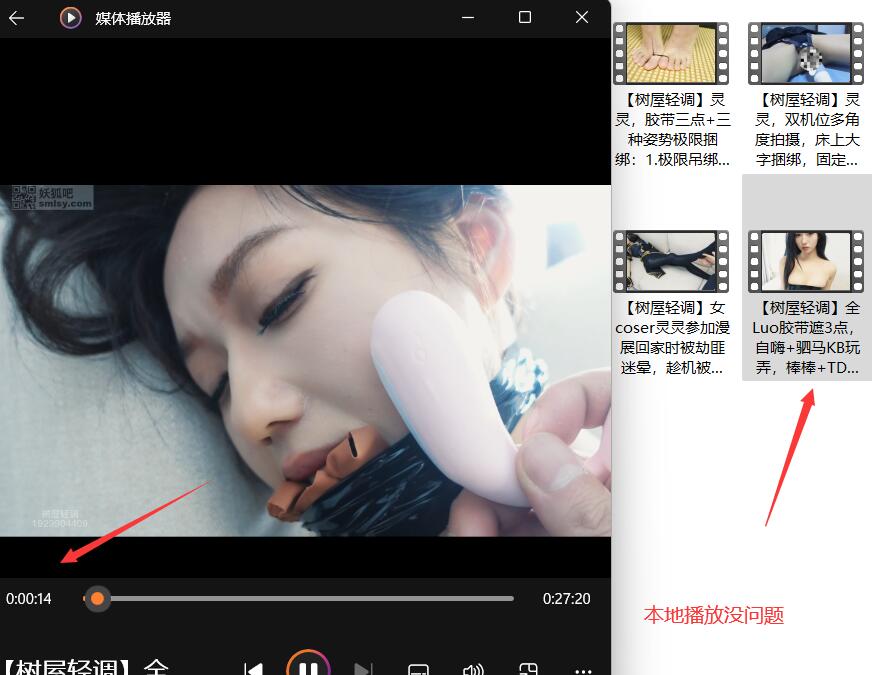This screenshot has width=872, height=675.
Task: Click the 全Luo胶带遮3点 title text
Action: pyautogui.click(x=806, y=340)
